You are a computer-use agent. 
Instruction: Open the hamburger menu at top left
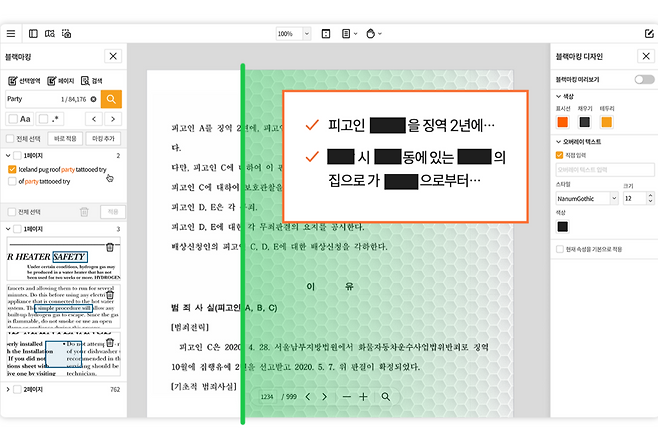[x=11, y=34]
